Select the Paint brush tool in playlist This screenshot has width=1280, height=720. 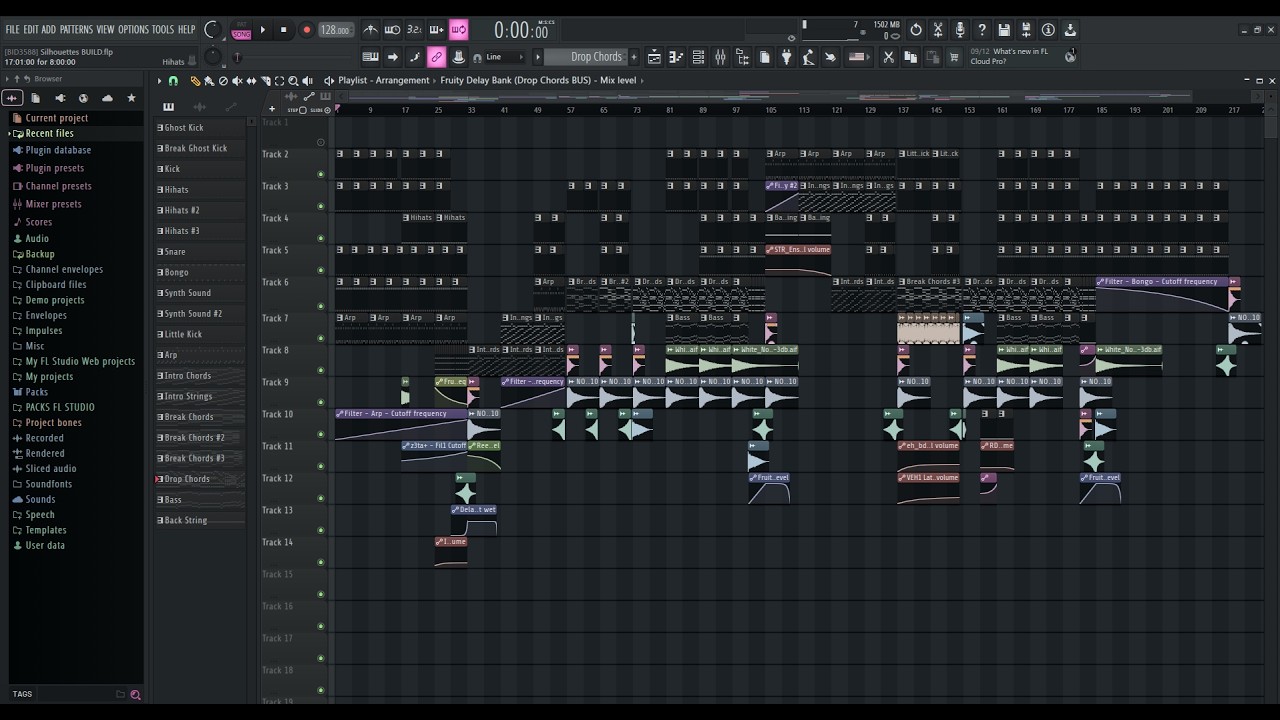pyautogui.click(x=209, y=80)
